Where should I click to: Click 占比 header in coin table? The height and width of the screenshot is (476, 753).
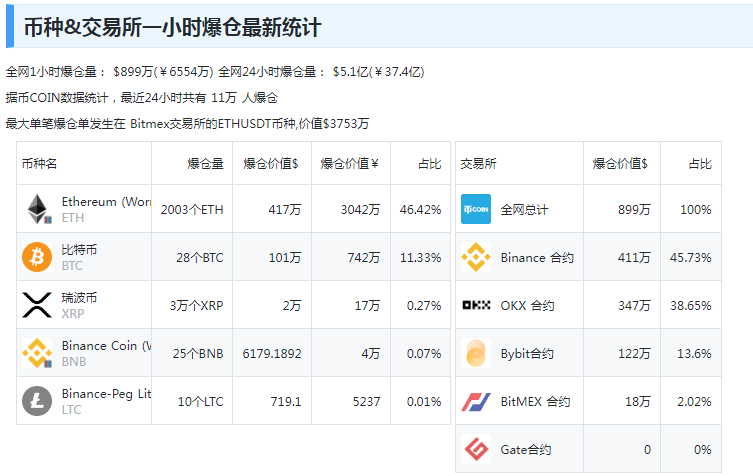[430, 164]
